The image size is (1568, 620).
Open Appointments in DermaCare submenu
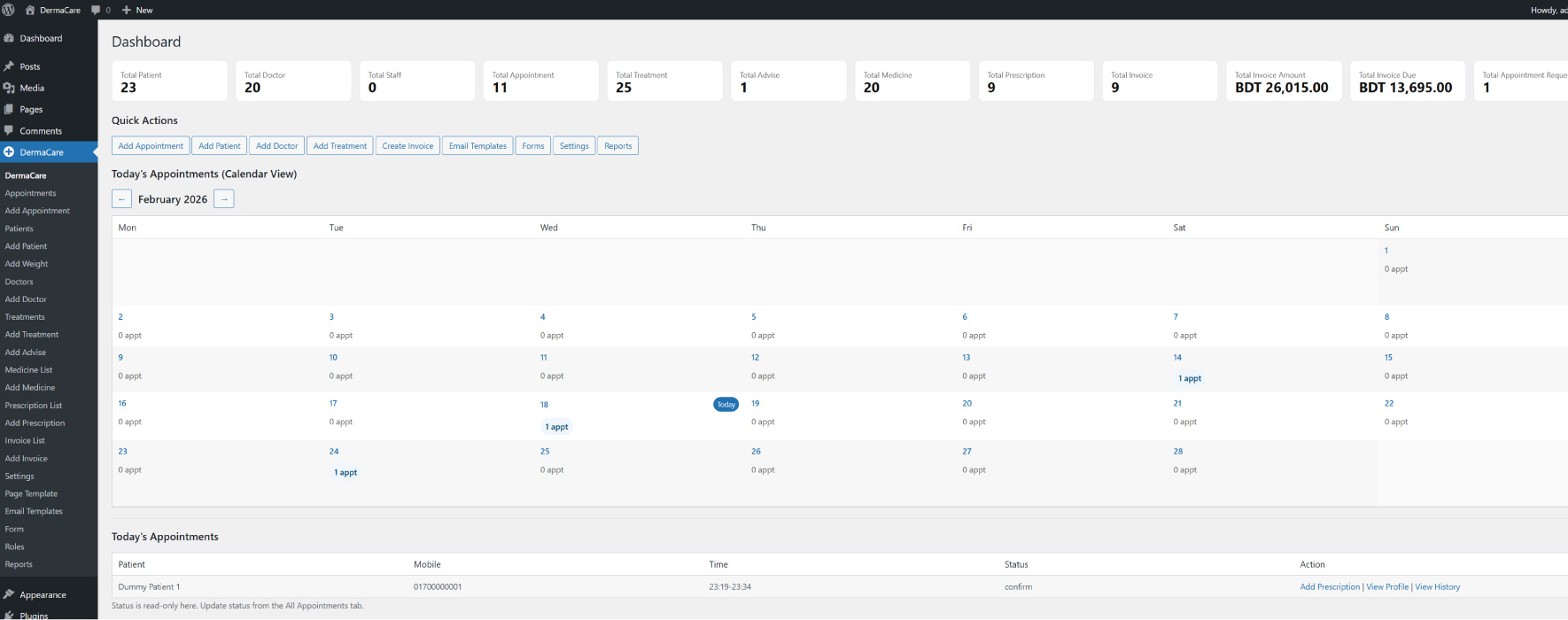30,193
